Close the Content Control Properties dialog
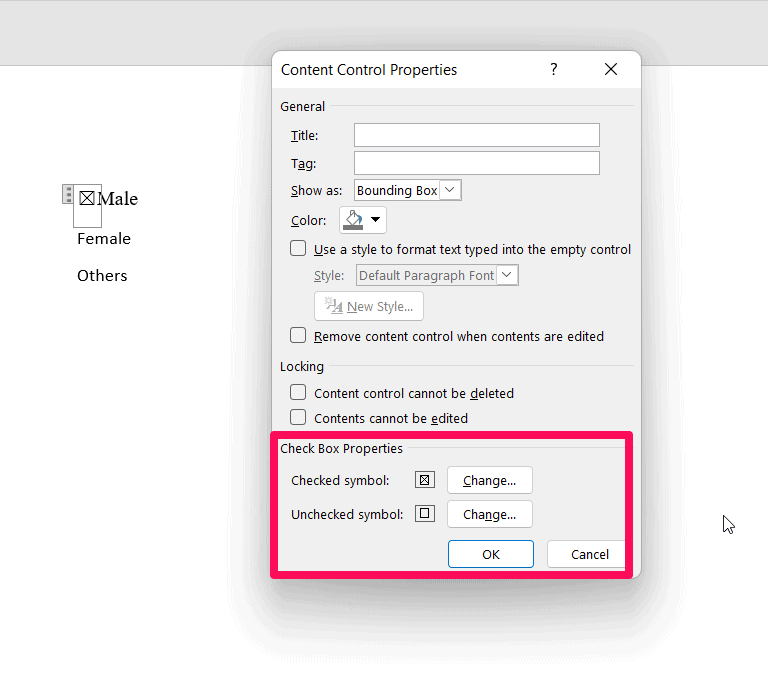 click(x=611, y=70)
